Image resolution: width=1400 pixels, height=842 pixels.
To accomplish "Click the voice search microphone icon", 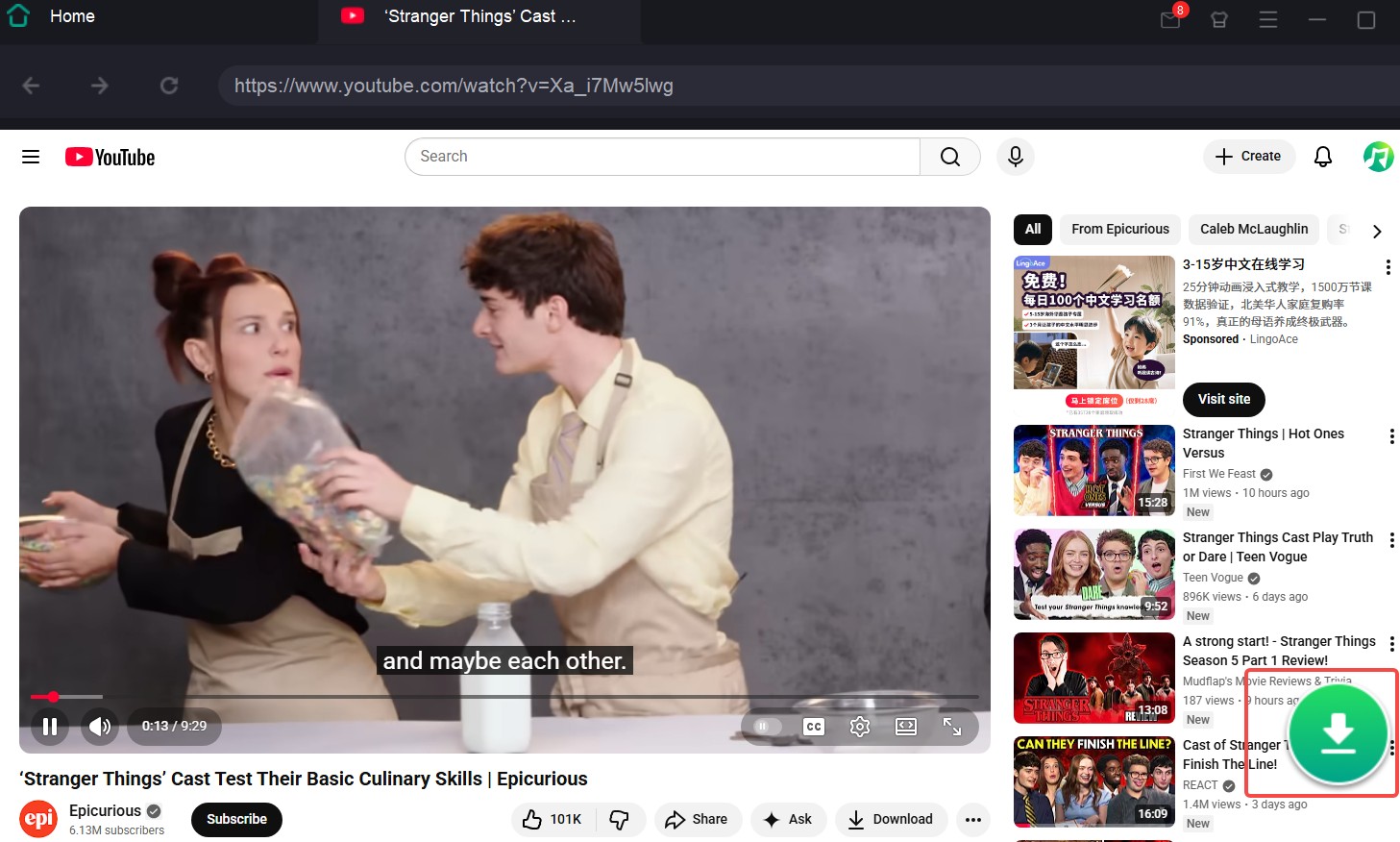I will (1015, 157).
